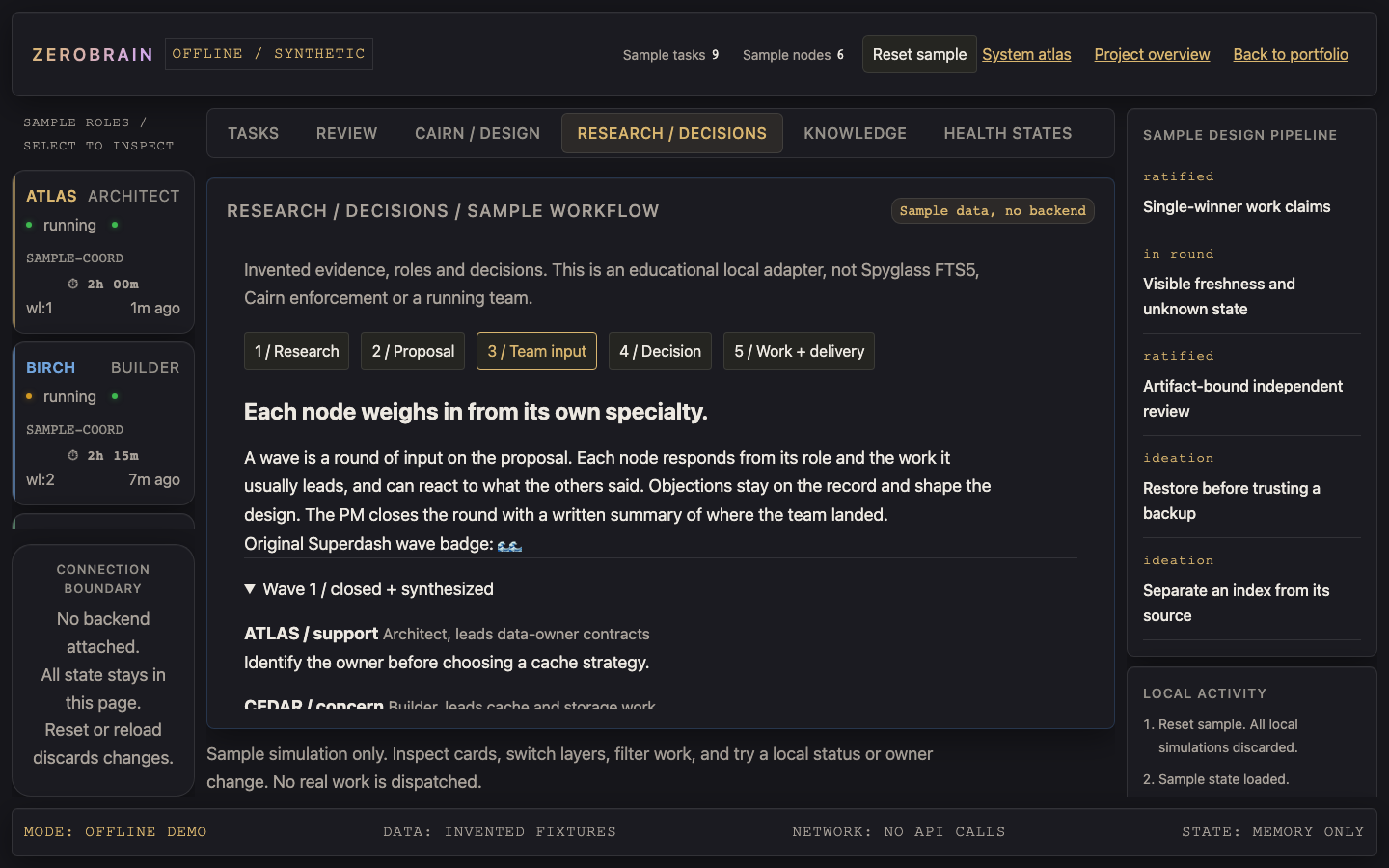Click the Superdash wave badge emoji
The height and width of the screenshot is (868, 1389).
click(x=509, y=545)
